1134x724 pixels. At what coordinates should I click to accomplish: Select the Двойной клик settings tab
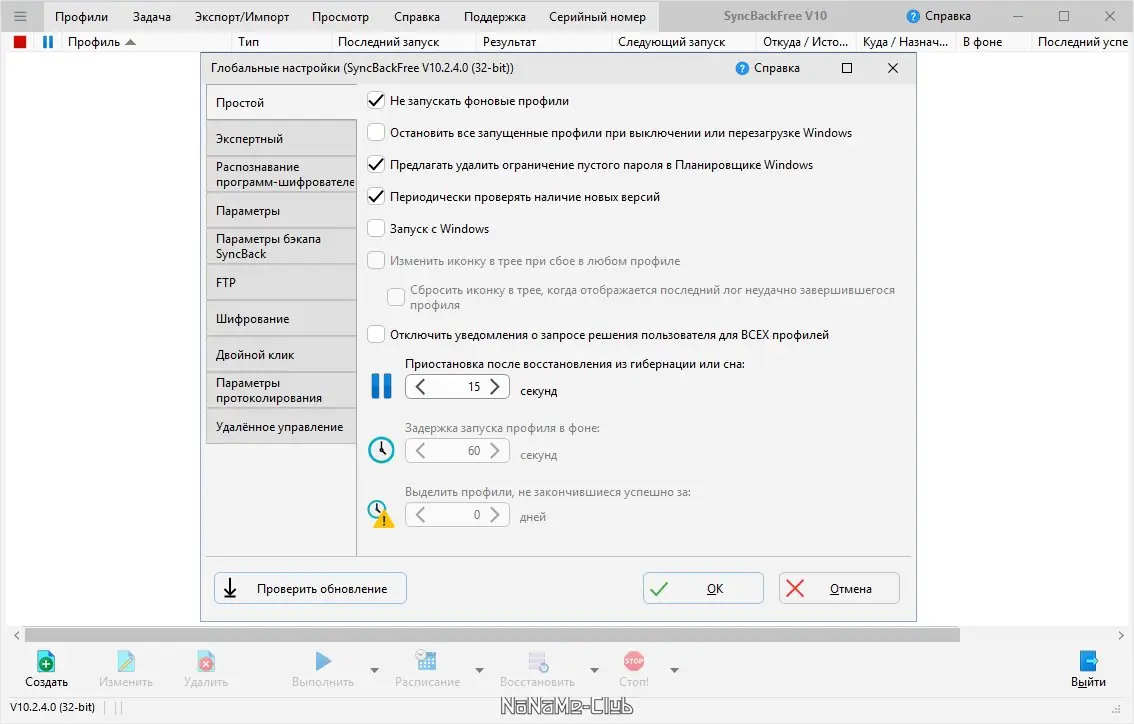281,354
